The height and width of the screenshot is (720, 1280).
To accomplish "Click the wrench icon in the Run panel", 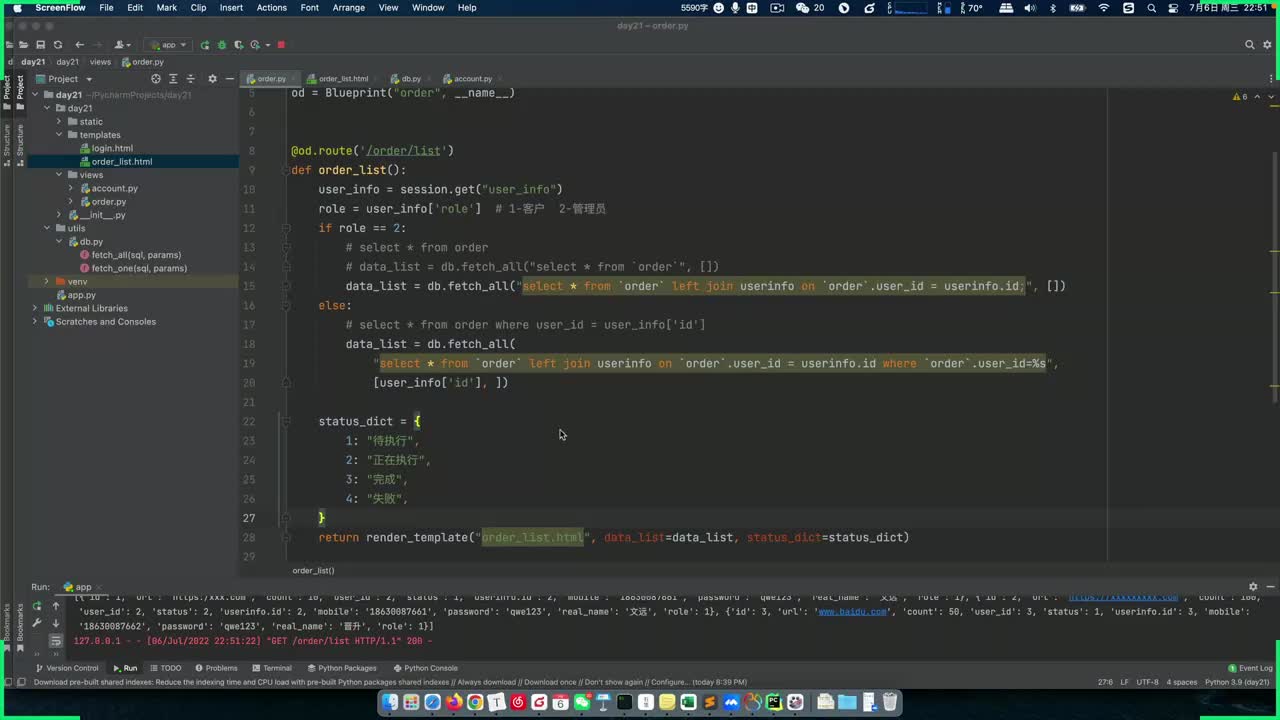I will pyautogui.click(x=38, y=623).
